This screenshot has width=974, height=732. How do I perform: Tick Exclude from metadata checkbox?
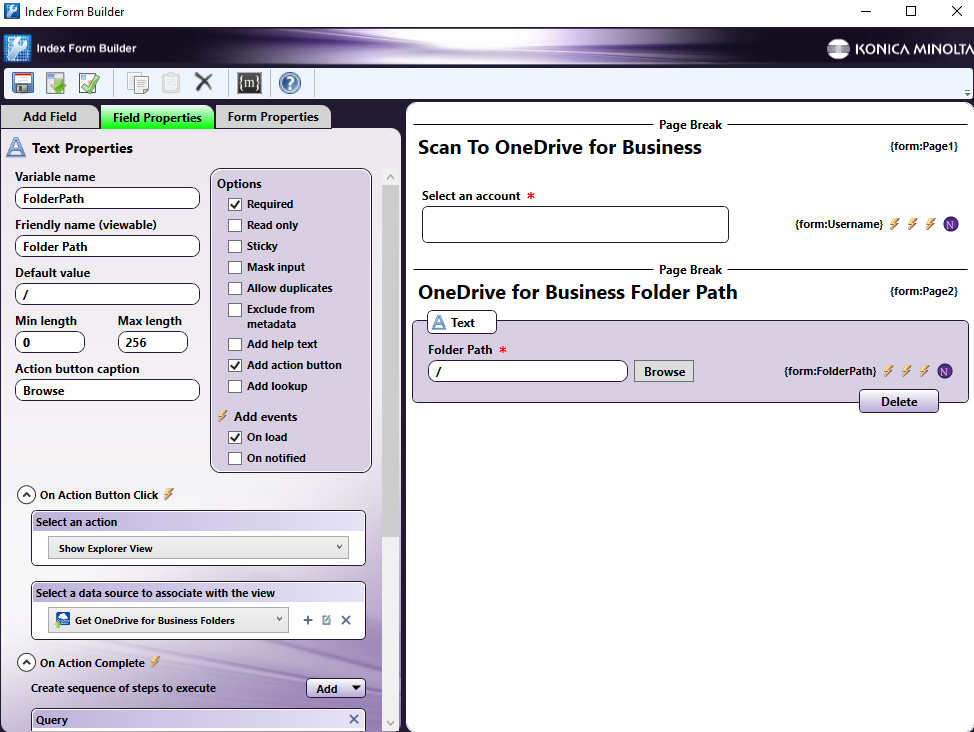[235, 309]
